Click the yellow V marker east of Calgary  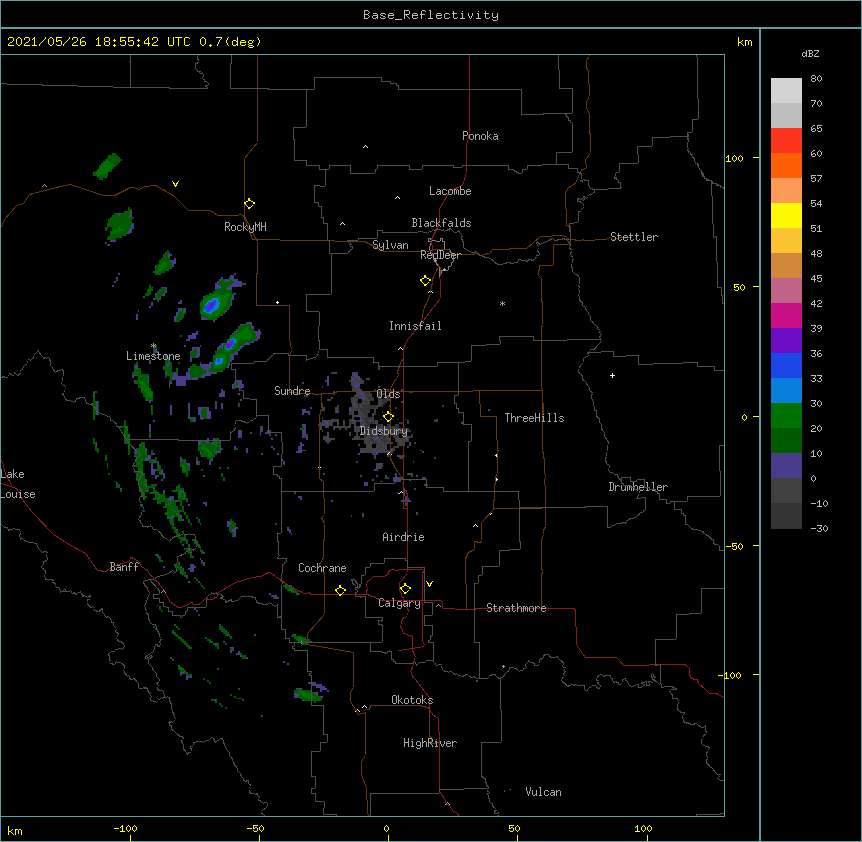(429, 584)
